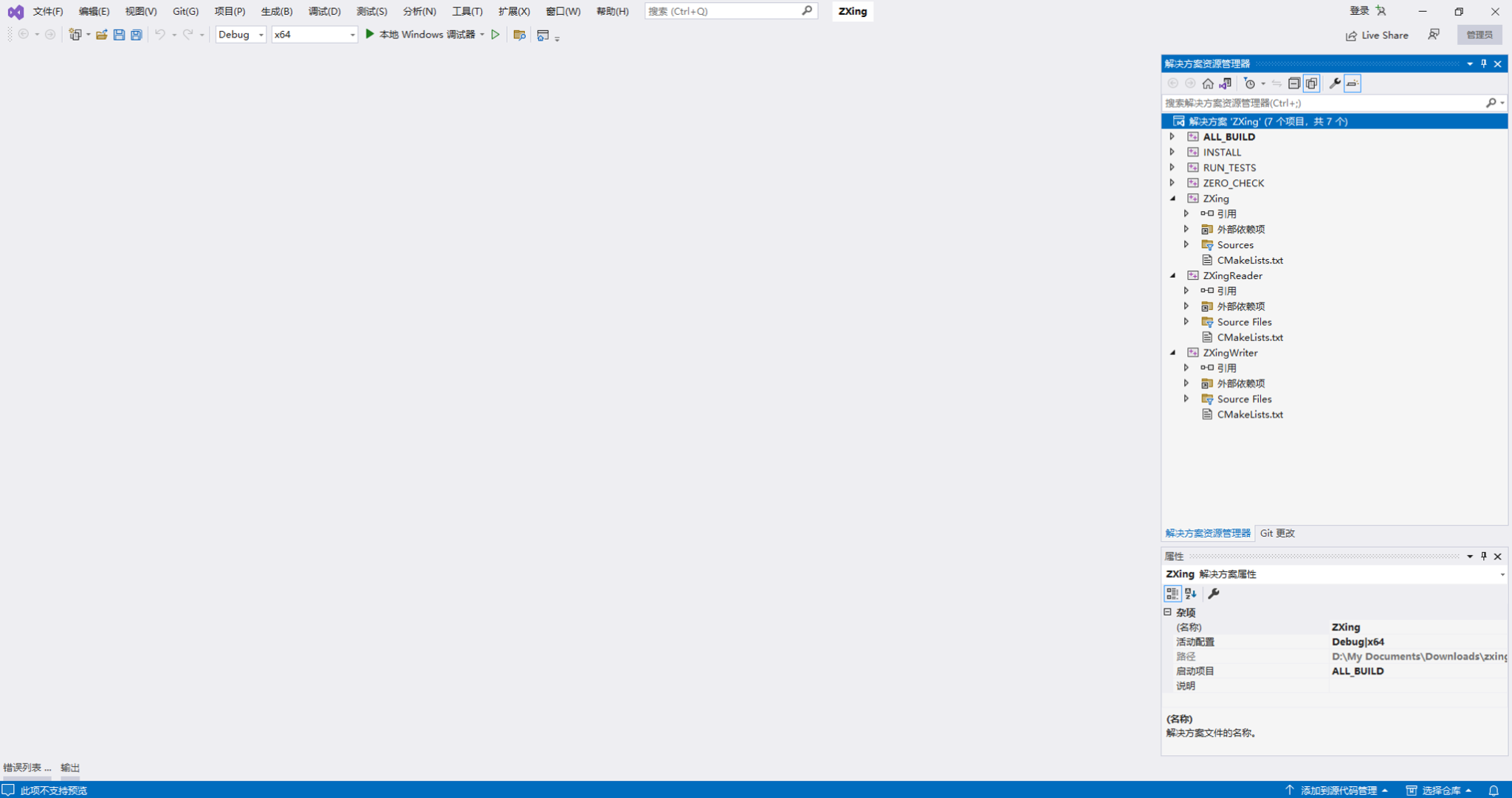Click the Save All toolbar icon
Screen dimensions: 1512x798
tap(137, 35)
